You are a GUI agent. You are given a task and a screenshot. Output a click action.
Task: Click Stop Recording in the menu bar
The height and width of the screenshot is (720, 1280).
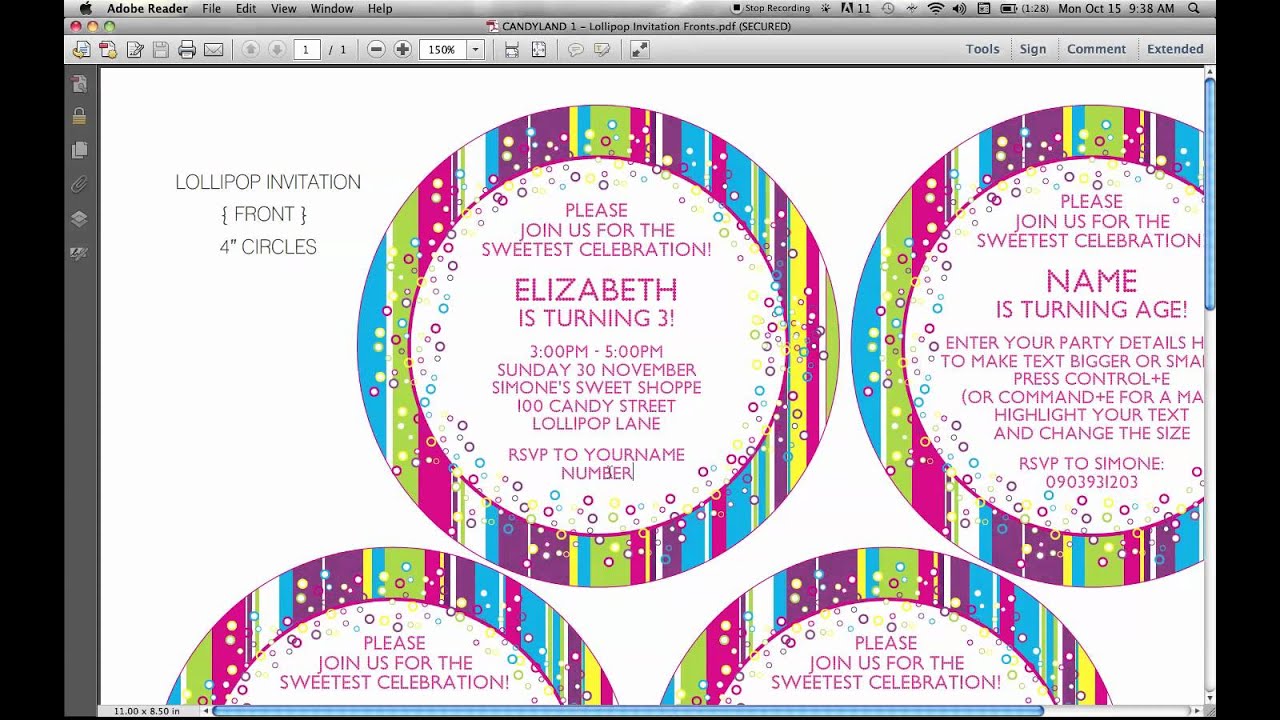tap(770, 8)
